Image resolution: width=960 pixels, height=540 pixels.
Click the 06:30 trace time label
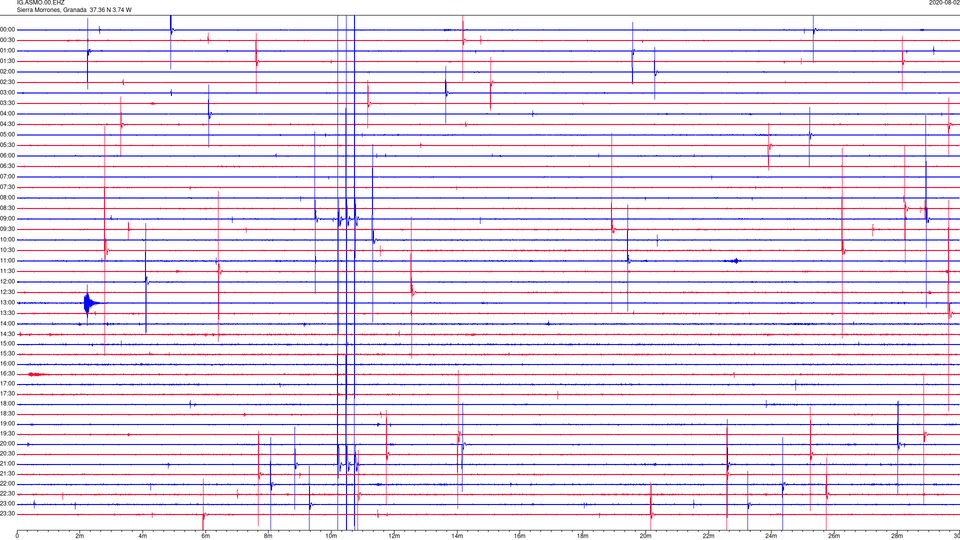pyautogui.click(x=8, y=166)
